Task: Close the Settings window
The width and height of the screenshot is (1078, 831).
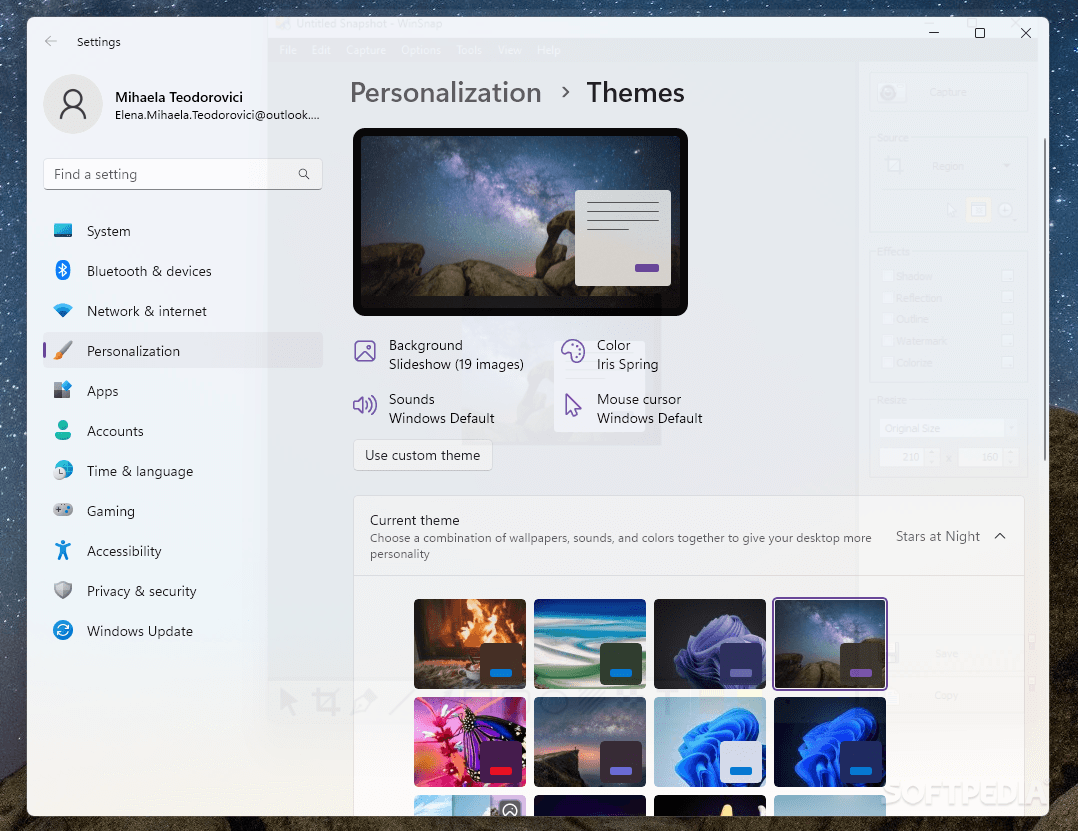Action: pyautogui.click(x=1026, y=32)
